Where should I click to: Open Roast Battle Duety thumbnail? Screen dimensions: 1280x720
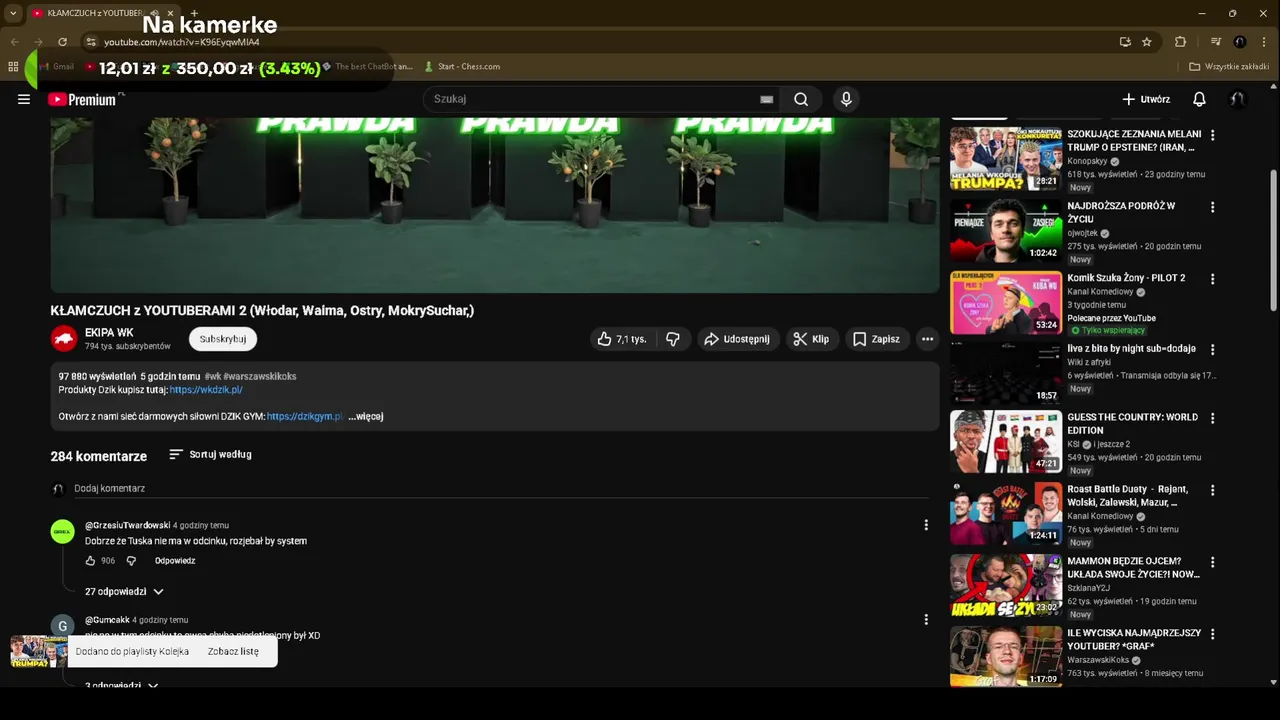(1006, 513)
